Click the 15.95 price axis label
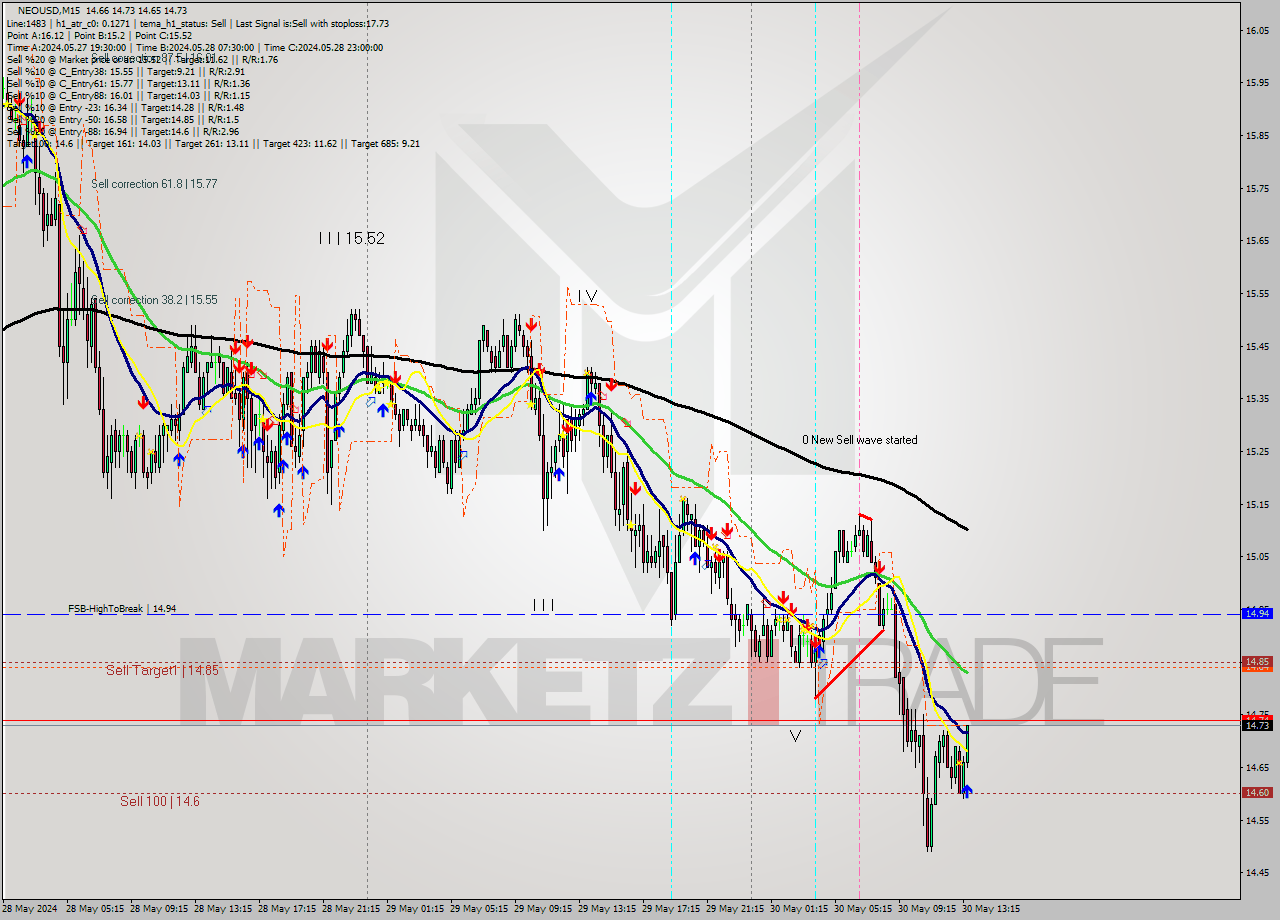The image size is (1280, 920). pyautogui.click(x=1257, y=83)
